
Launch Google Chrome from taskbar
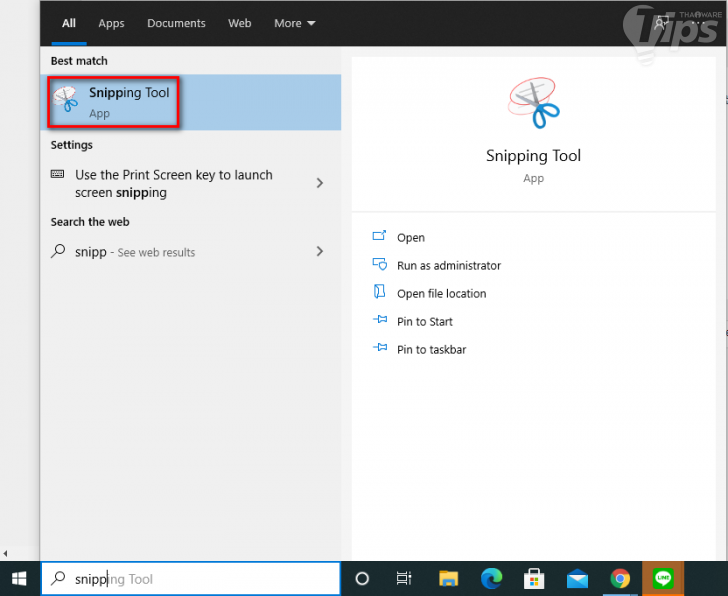(620, 579)
